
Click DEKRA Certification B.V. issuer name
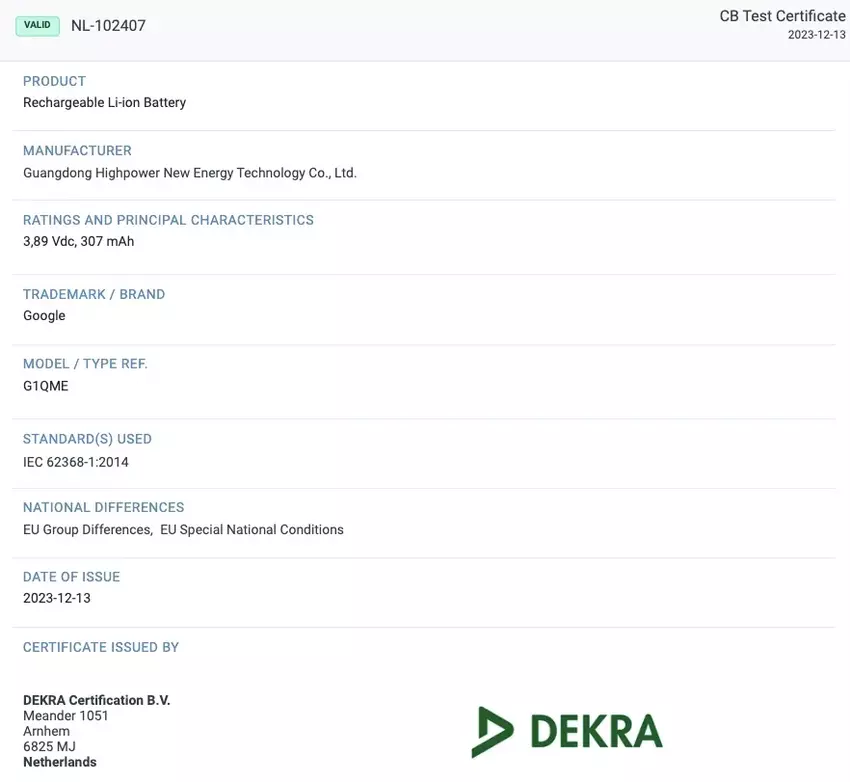pyautogui.click(x=97, y=700)
